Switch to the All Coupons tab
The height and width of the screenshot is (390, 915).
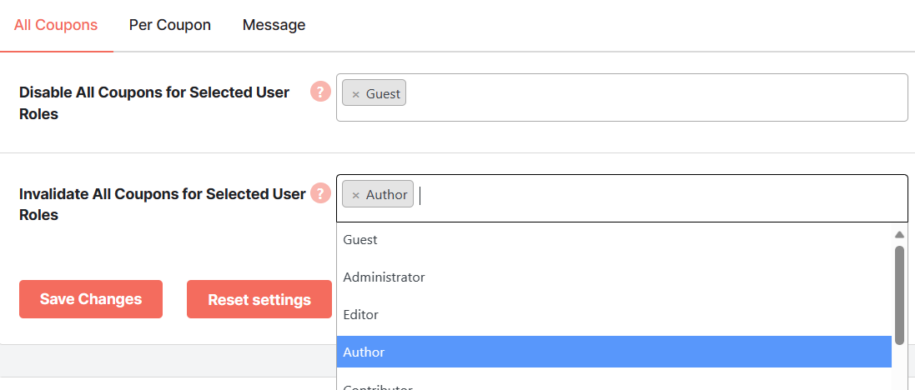pyautogui.click(x=56, y=25)
